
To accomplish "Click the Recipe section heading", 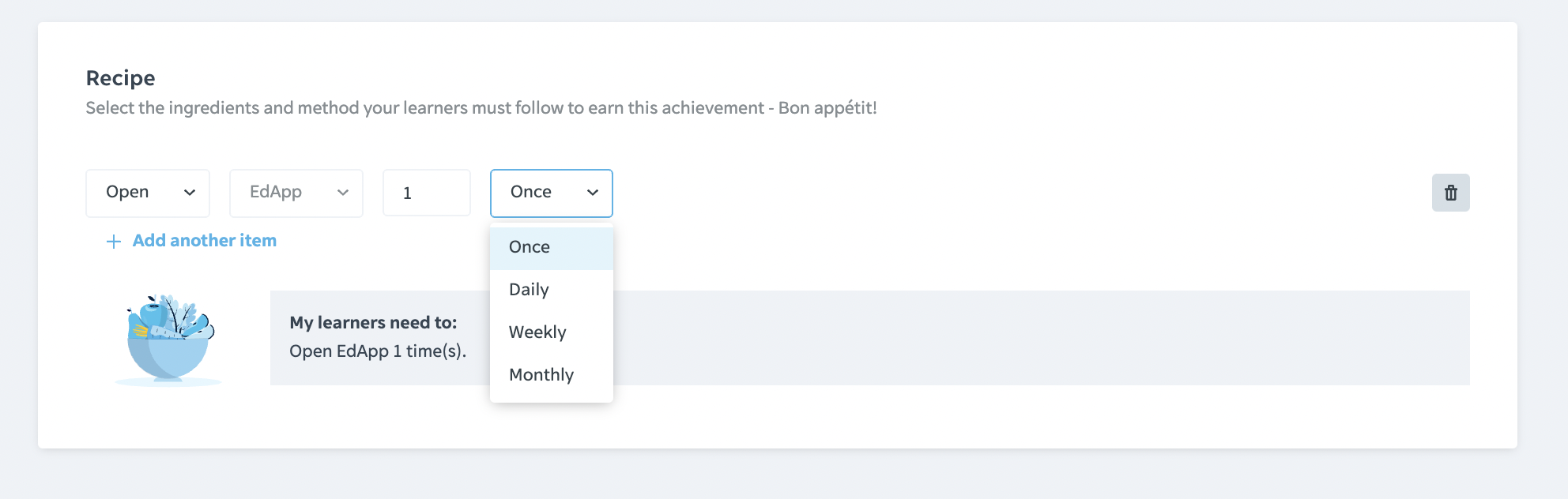I will [x=120, y=78].
